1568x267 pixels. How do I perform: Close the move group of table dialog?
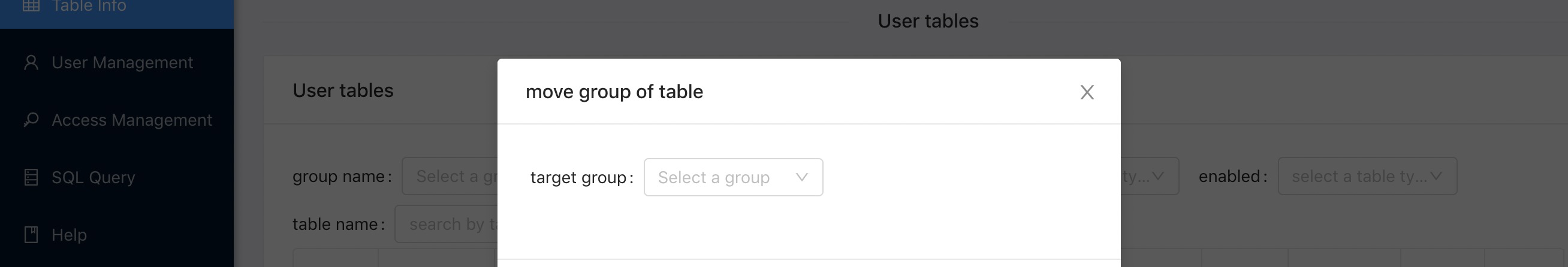tap(1087, 92)
